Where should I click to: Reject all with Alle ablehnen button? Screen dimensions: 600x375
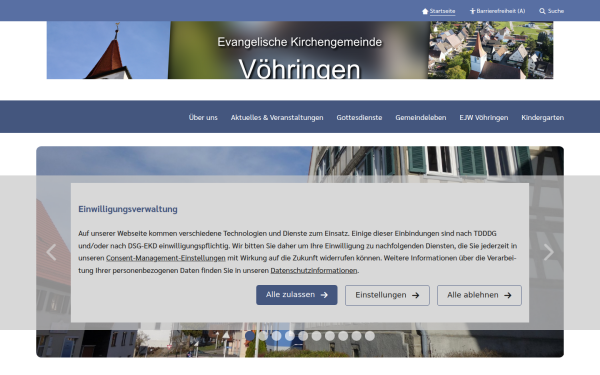pos(479,295)
